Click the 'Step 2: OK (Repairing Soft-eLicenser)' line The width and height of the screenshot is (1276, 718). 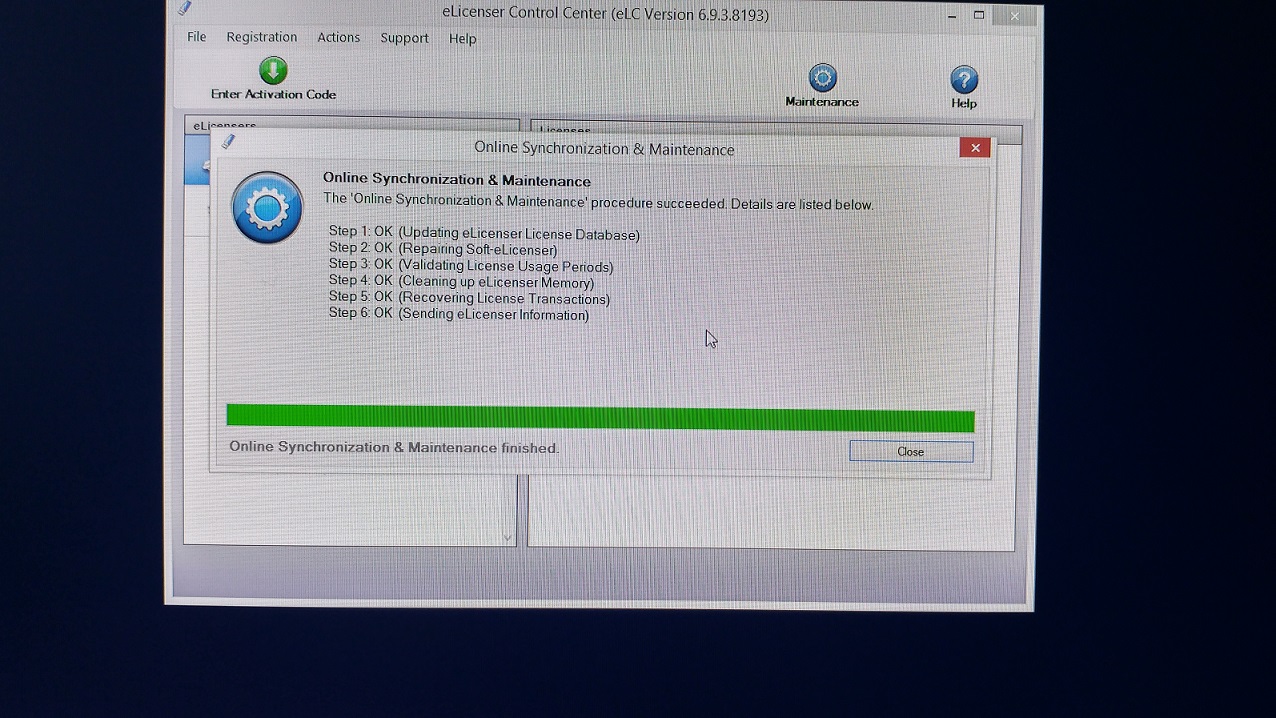pyautogui.click(x=443, y=249)
